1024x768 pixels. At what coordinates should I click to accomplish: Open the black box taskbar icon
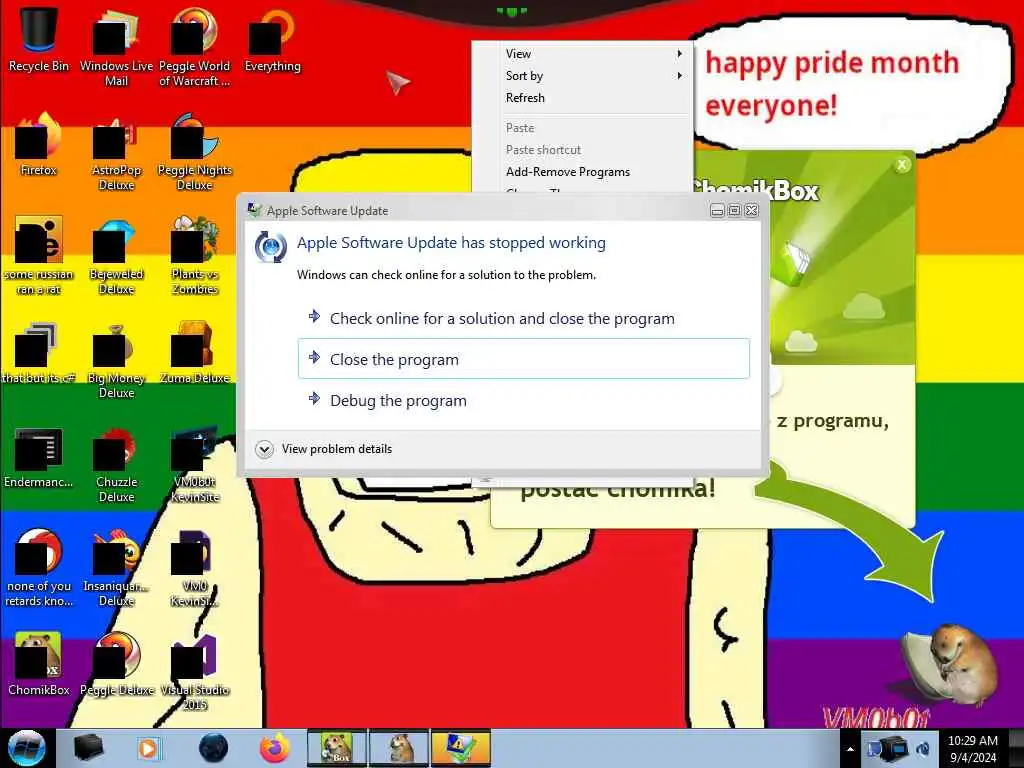coord(88,748)
